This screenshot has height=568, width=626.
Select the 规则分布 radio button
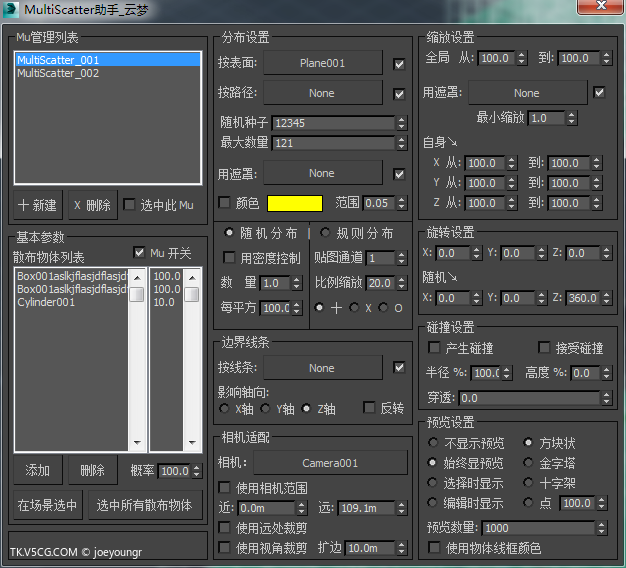click(x=325, y=232)
